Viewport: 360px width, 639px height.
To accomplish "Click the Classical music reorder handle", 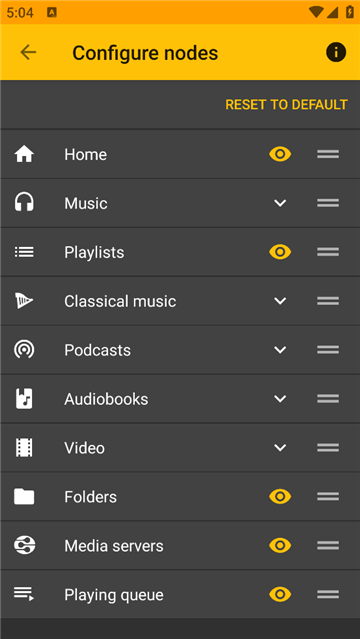I will pos(328,301).
